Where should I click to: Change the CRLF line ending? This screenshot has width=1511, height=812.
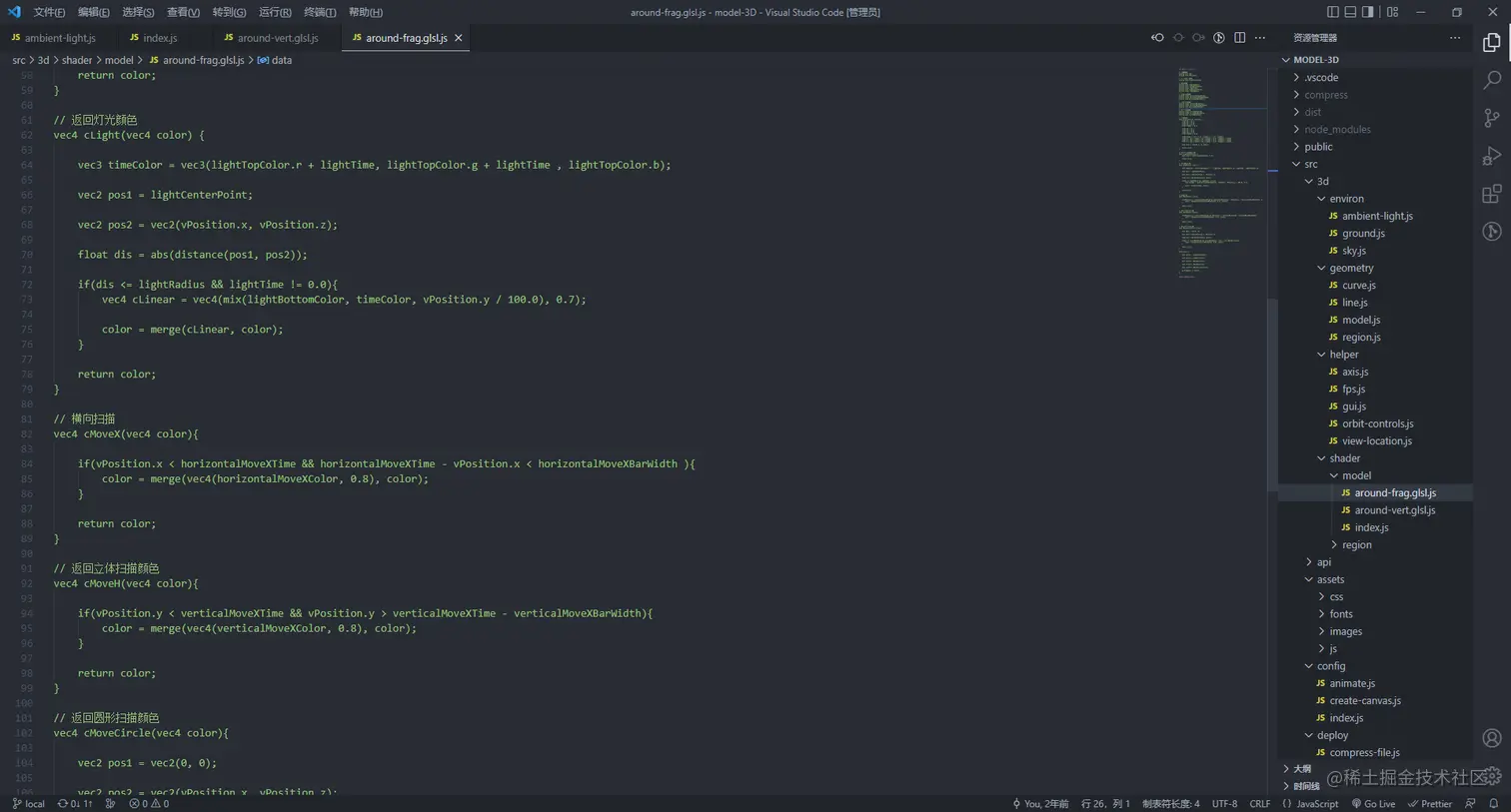pyautogui.click(x=1259, y=804)
